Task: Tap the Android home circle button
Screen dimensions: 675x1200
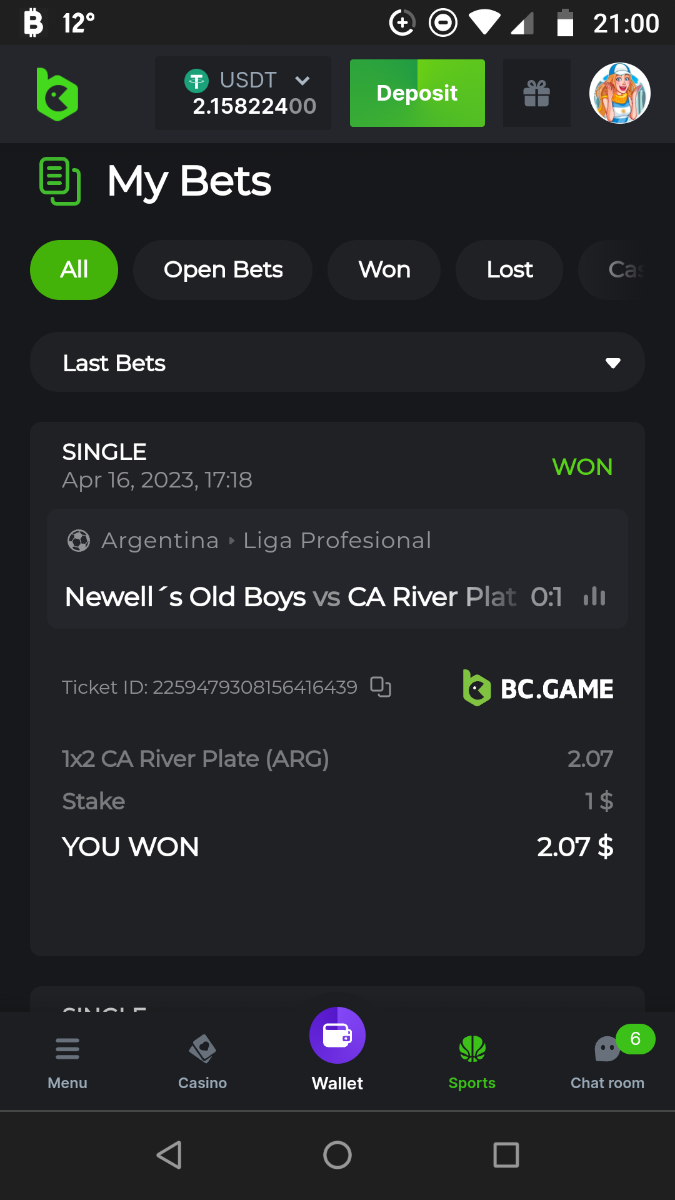Action: coord(338,1156)
